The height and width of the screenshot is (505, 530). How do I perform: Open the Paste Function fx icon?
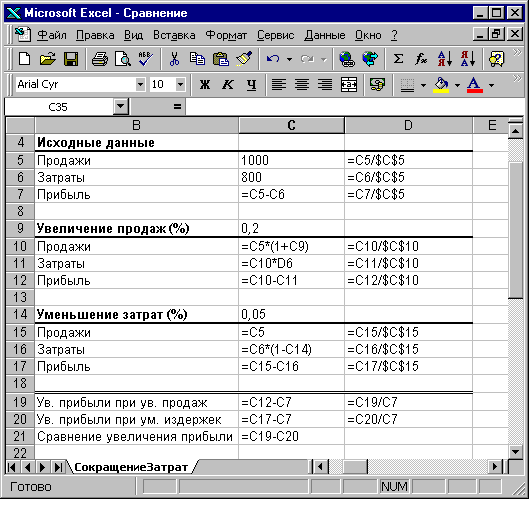[x=421, y=59]
